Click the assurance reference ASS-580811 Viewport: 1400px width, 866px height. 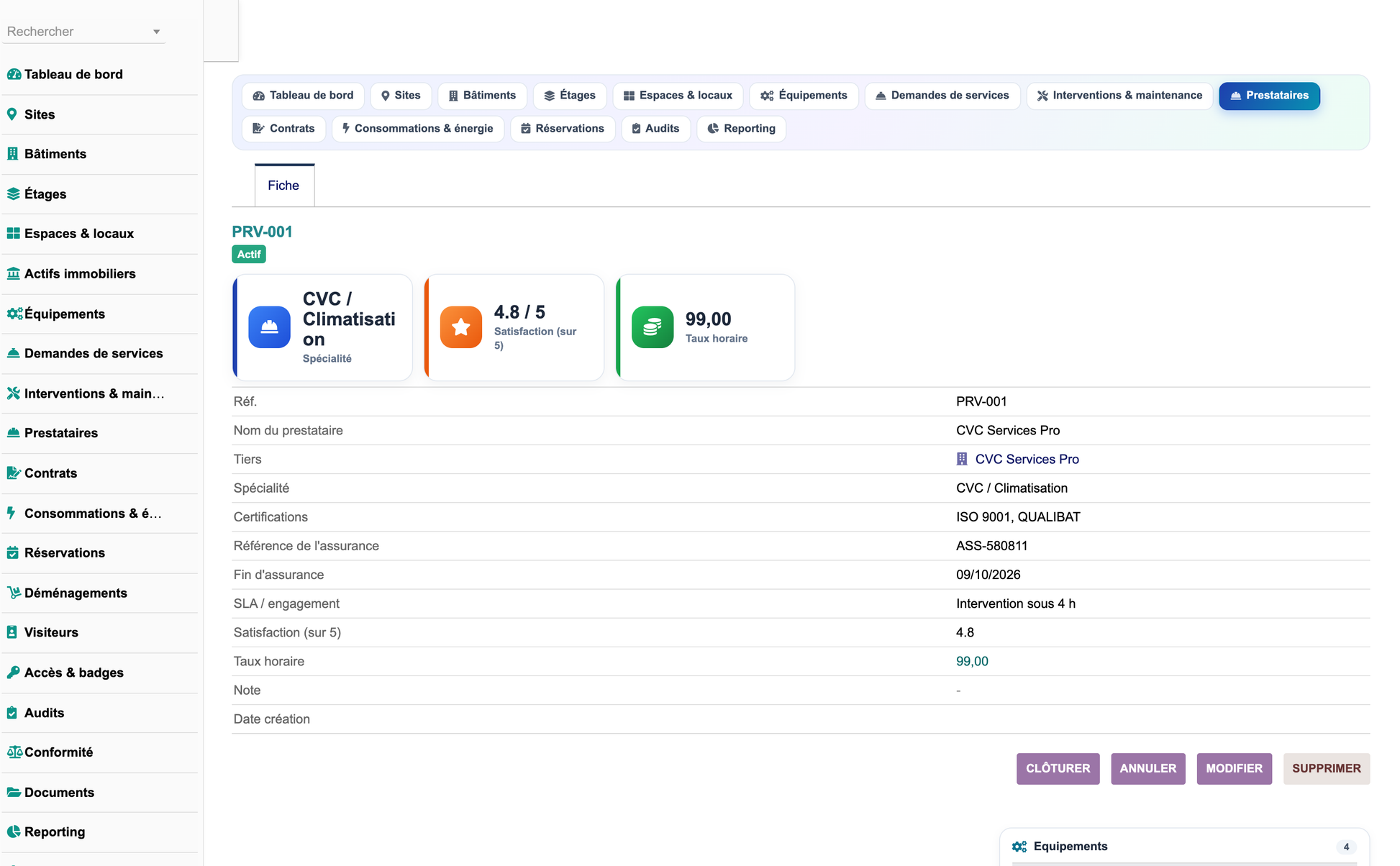[991, 546]
